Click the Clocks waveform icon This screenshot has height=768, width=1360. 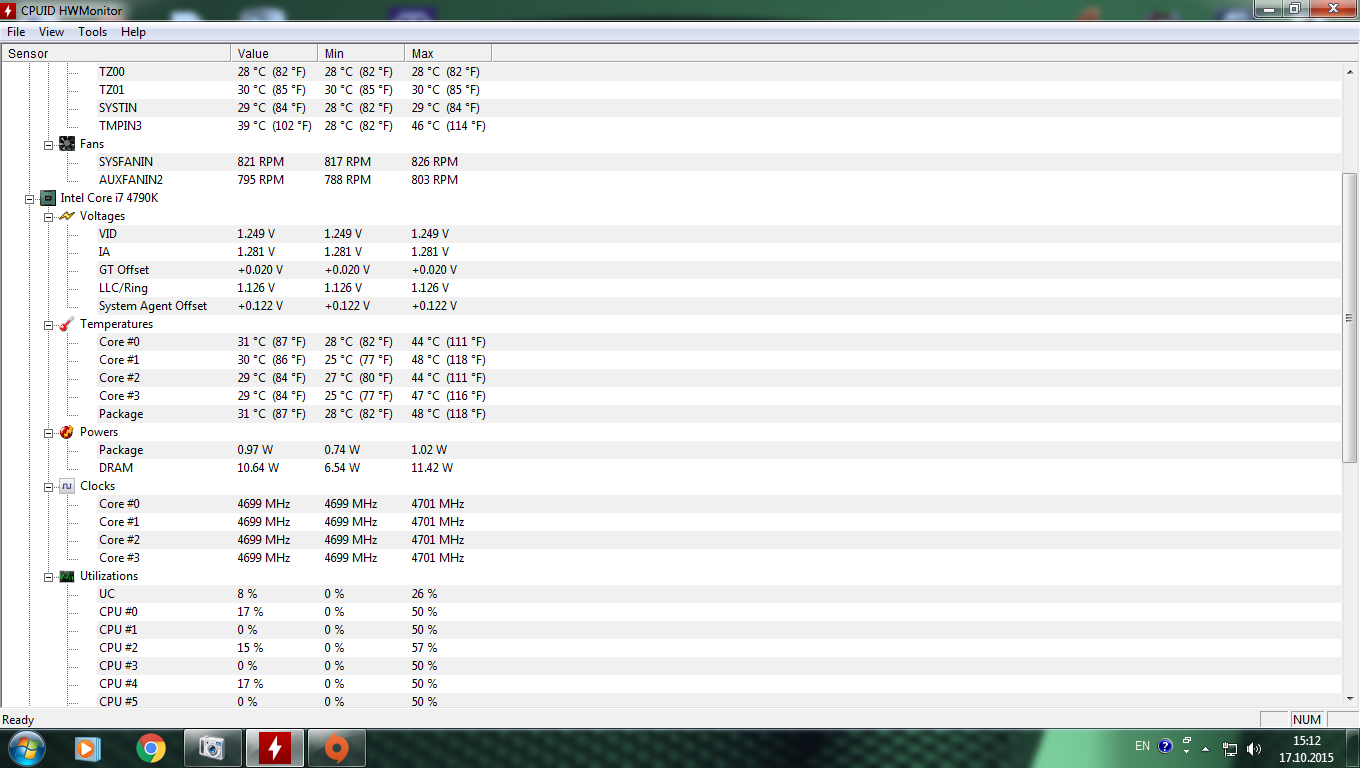click(x=67, y=486)
